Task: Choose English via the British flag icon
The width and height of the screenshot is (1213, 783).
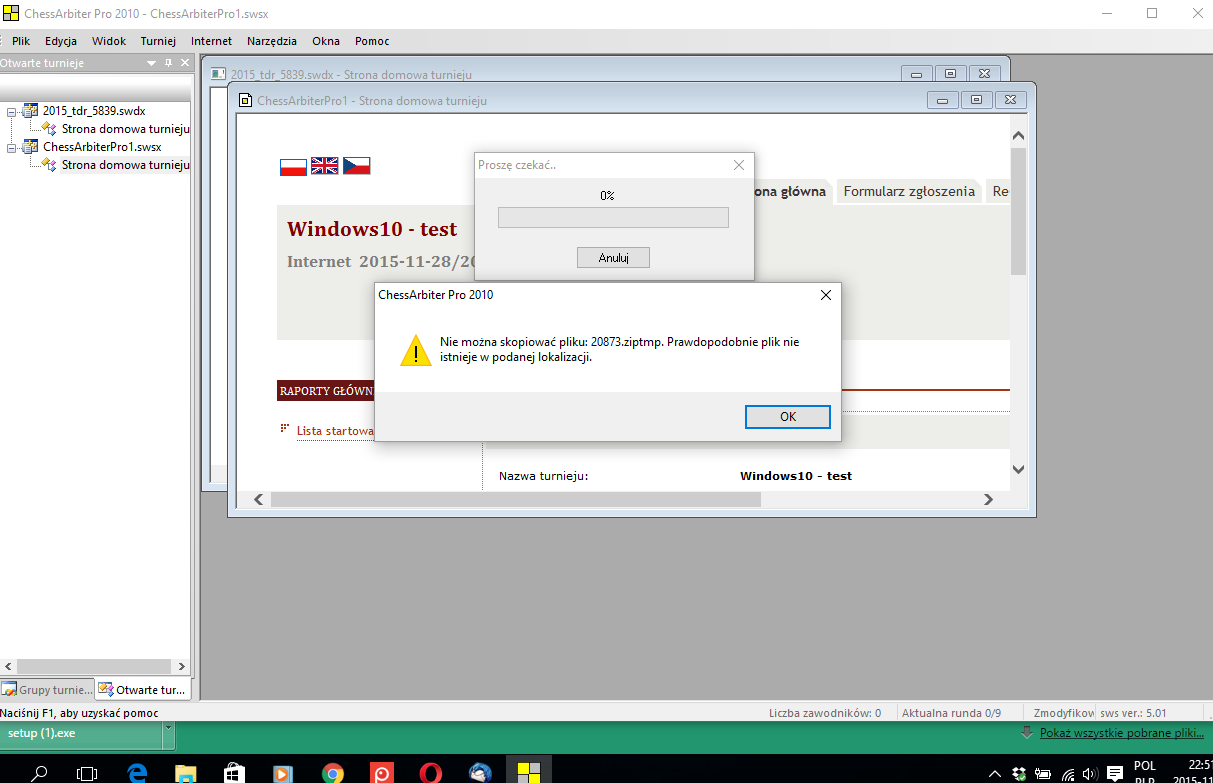Action: (324, 166)
